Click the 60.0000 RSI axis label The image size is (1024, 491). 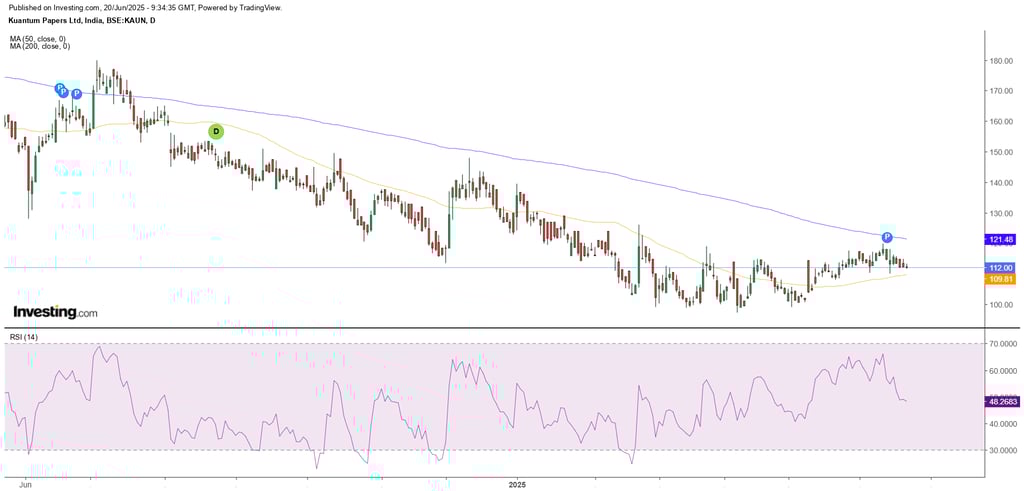click(x=1004, y=370)
